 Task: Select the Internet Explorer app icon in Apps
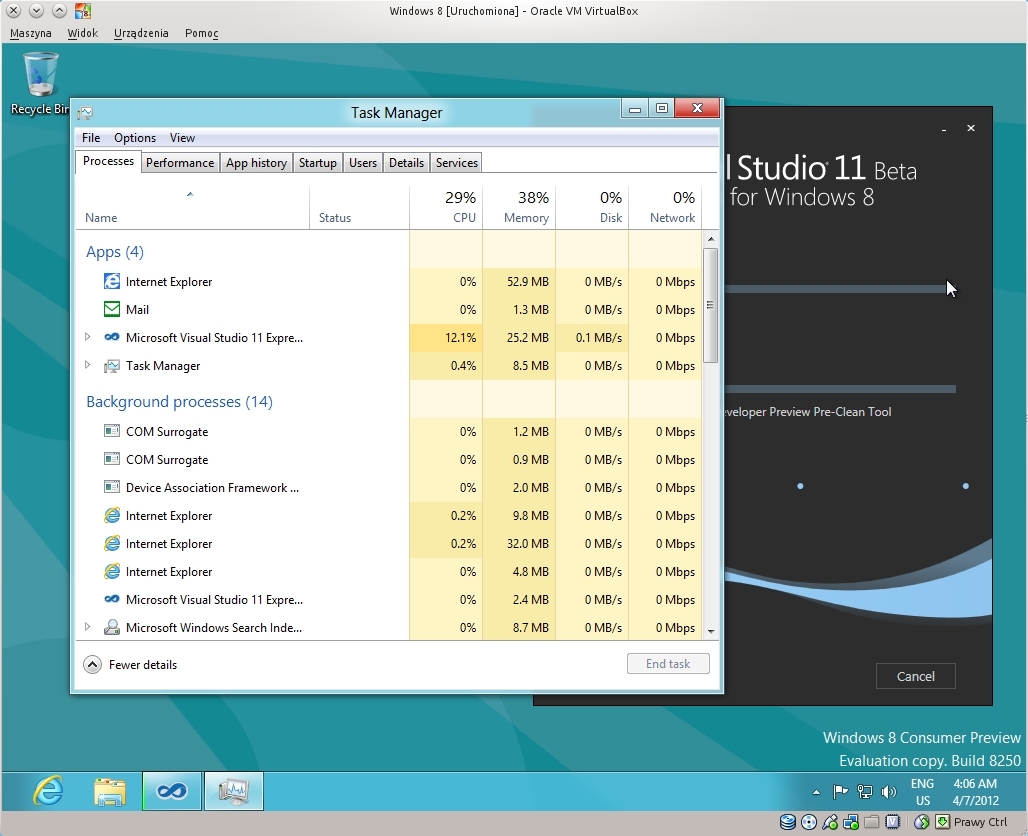tap(112, 281)
